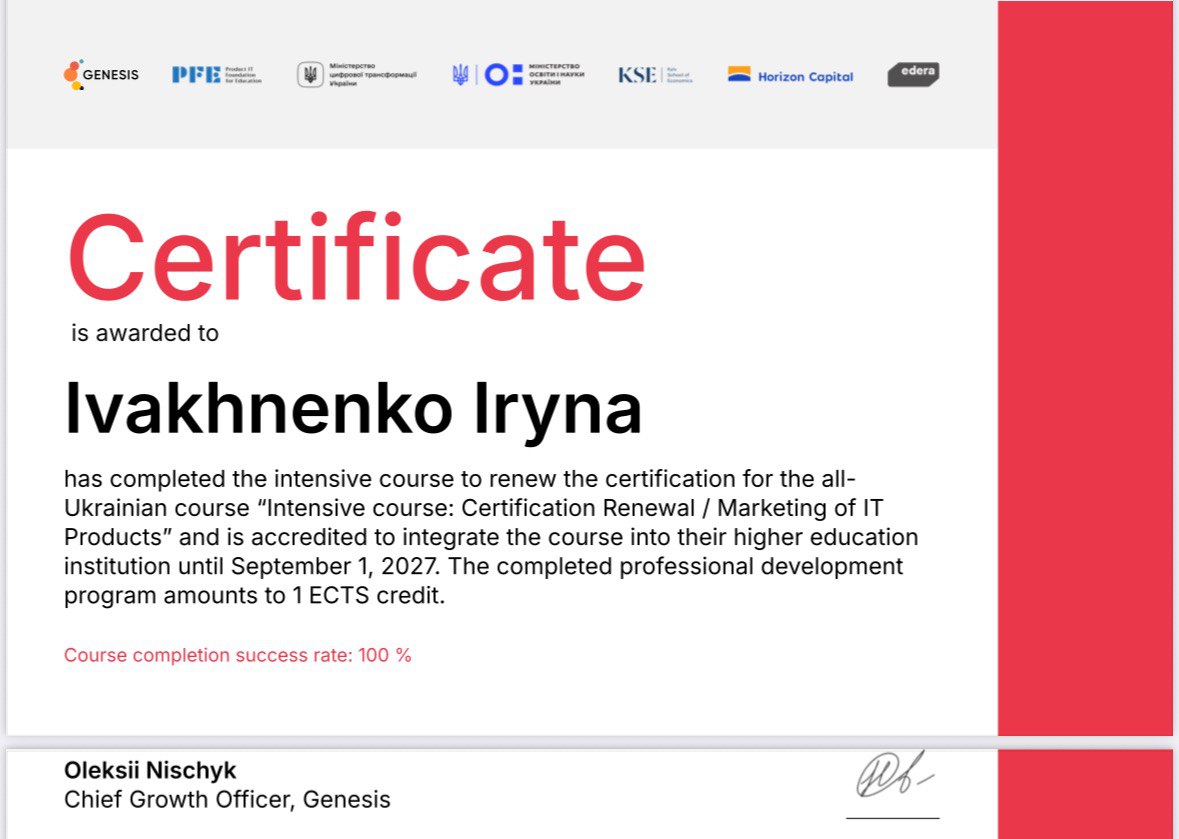Screen dimensions: 1179x839
Task: Click the KSE school logo
Action: click(654, 75)
